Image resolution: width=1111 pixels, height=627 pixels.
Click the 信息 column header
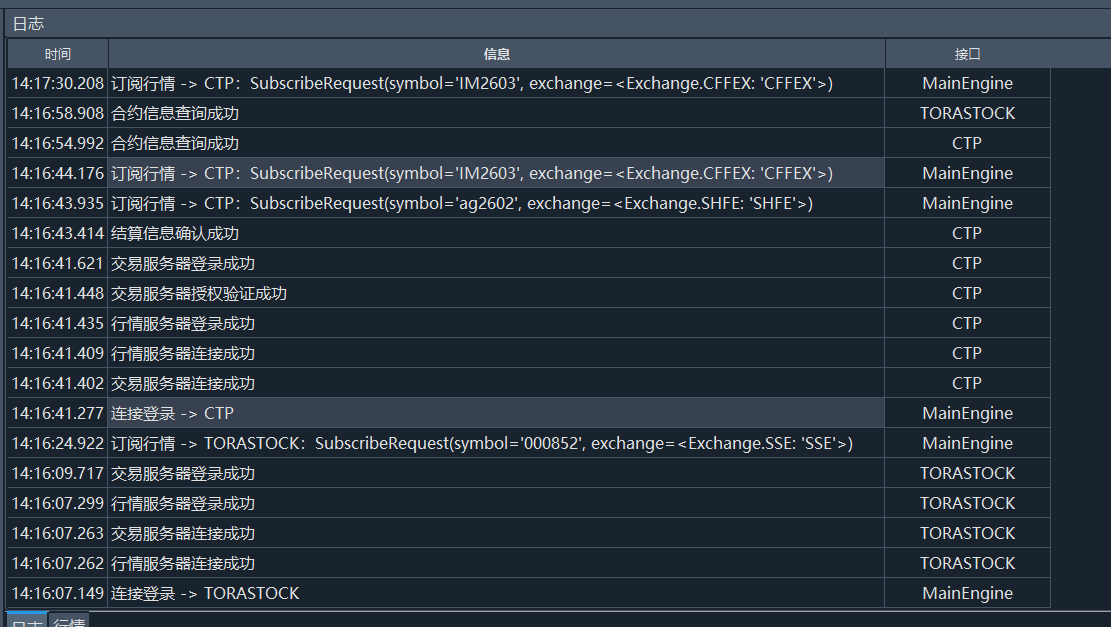[496, 54]
